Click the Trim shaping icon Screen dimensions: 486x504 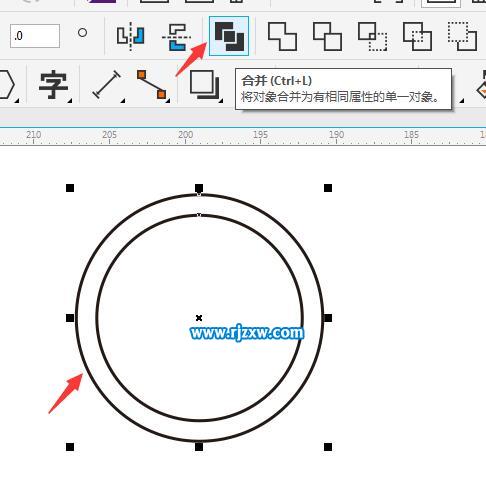(327, 36)
